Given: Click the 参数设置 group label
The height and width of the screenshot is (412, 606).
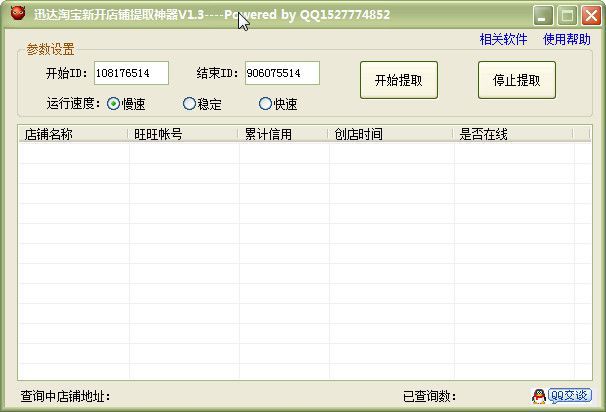Looking at the screenshot, I should (50, 49).
